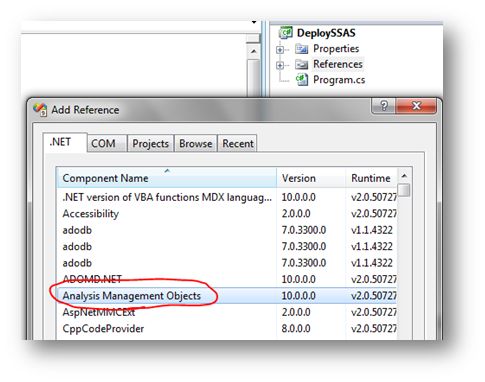This screenshot has width=485, height=382.
Task: Click the References folder icon
Action: click(x=302, y=64)
